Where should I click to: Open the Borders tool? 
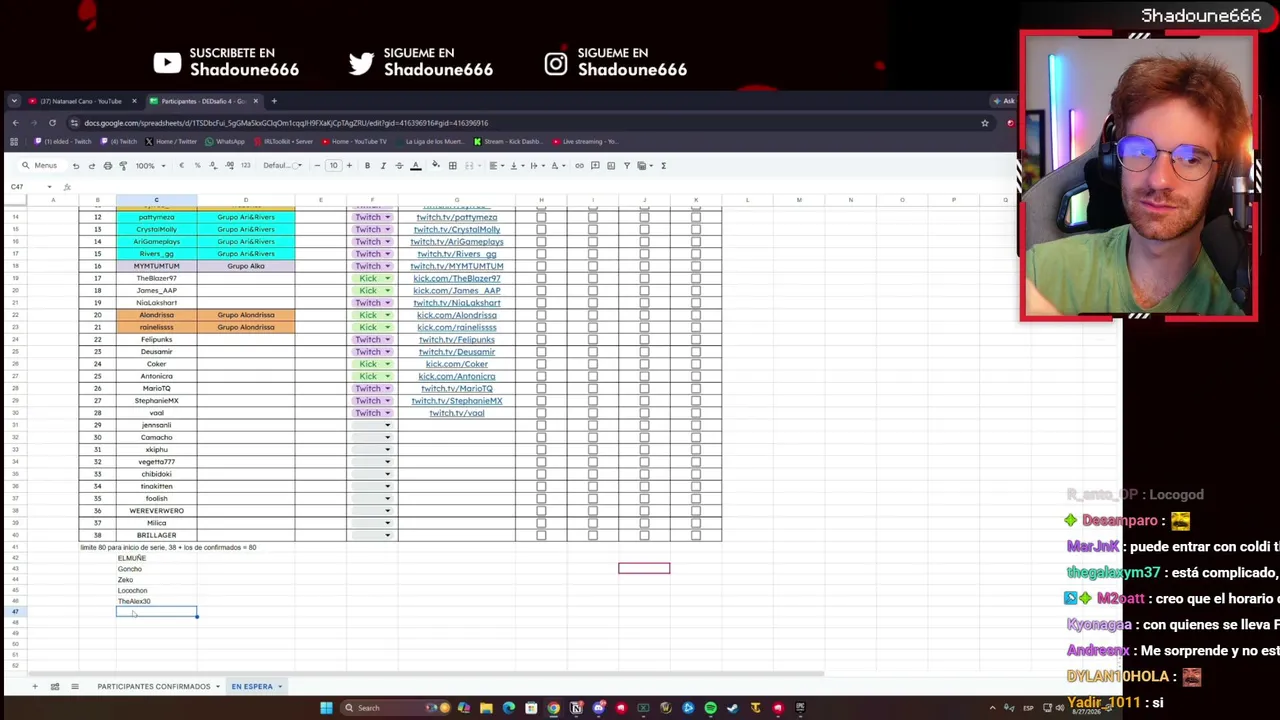point(452,166)
